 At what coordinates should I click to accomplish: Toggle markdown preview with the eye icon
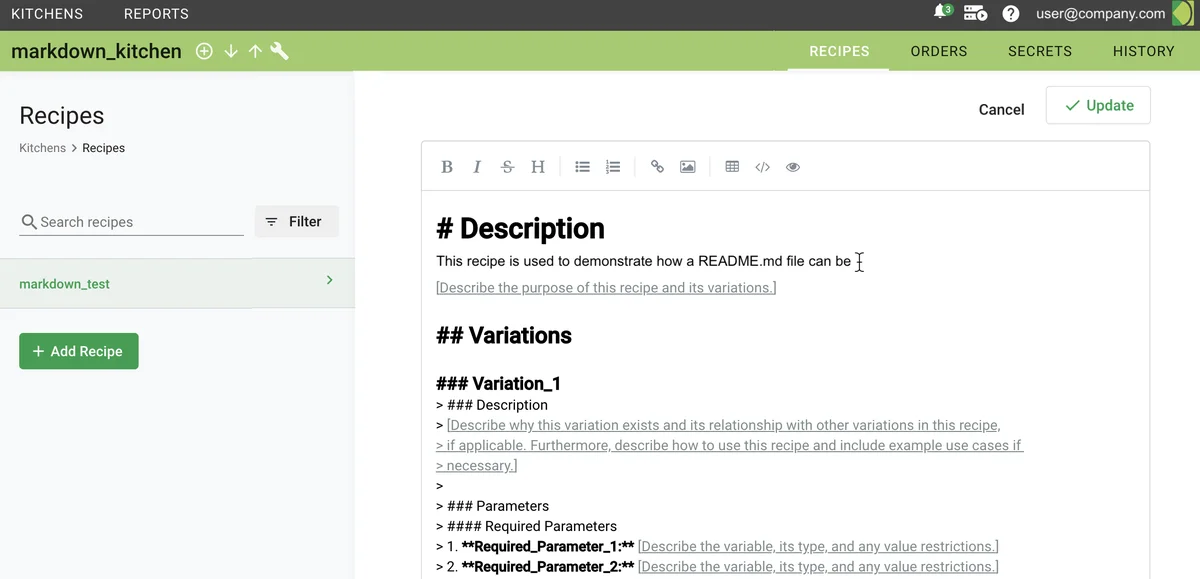[793, 167]
